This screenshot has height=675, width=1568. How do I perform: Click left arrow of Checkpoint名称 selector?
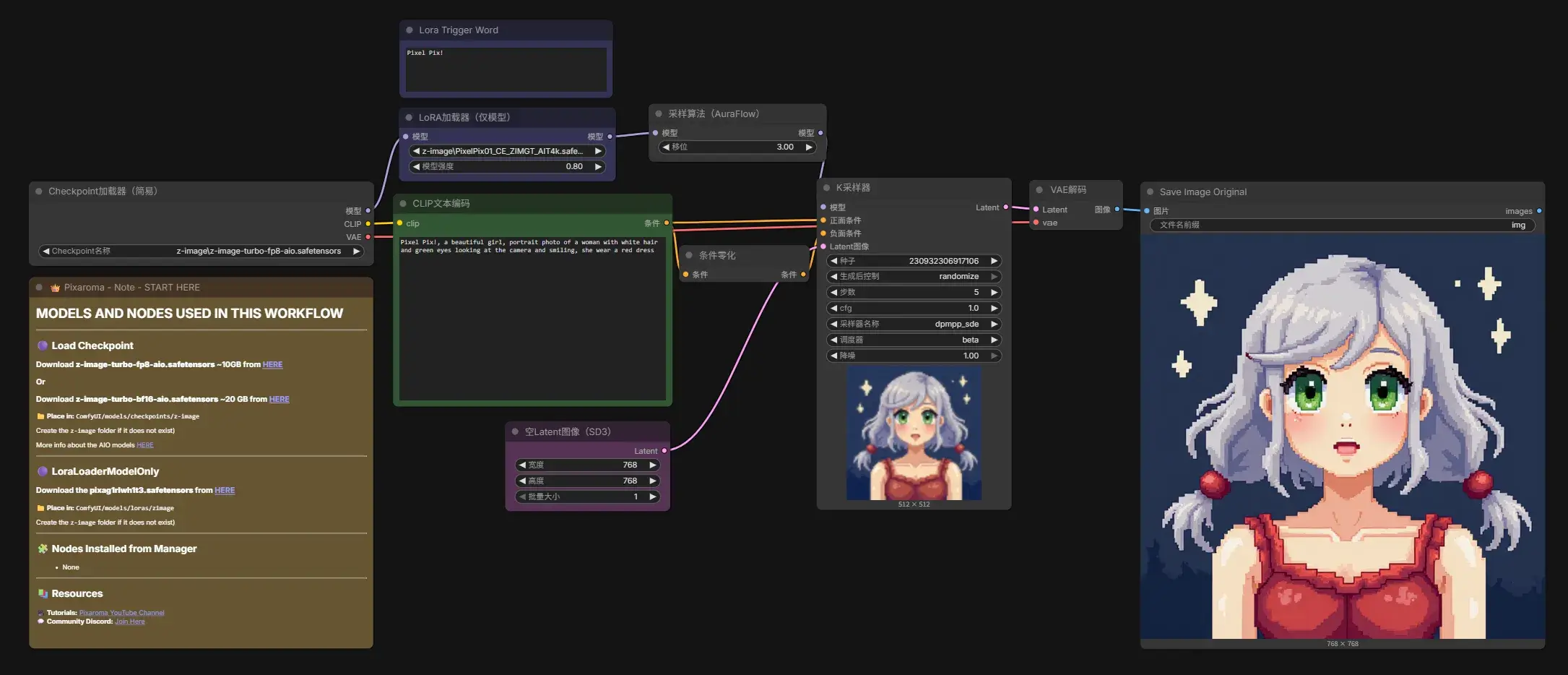pyautogui.click(x=46, y=251)
